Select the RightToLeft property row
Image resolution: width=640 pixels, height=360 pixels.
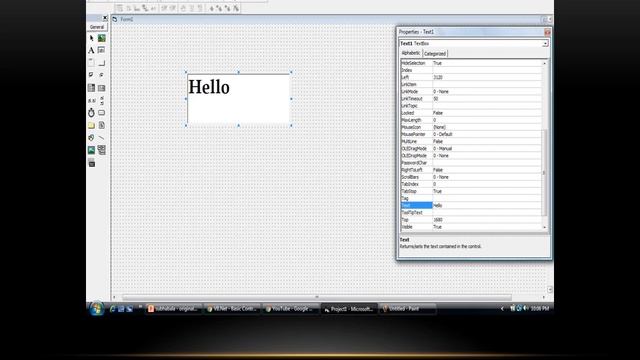point(471,170)
